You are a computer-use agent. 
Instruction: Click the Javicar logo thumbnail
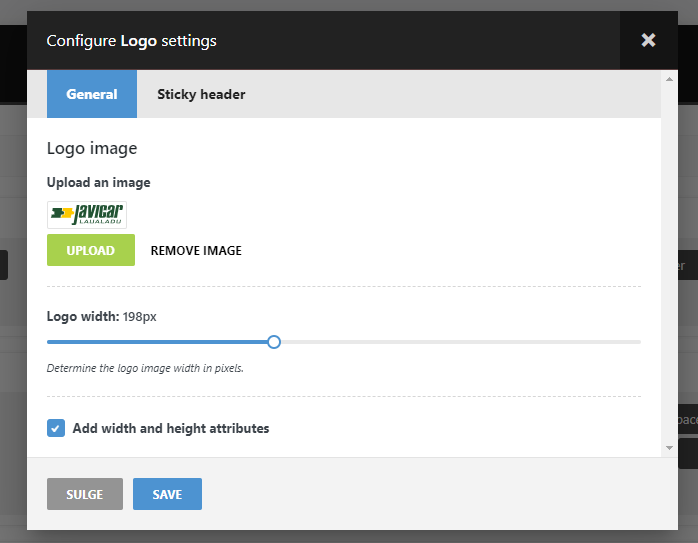point(87,215)
